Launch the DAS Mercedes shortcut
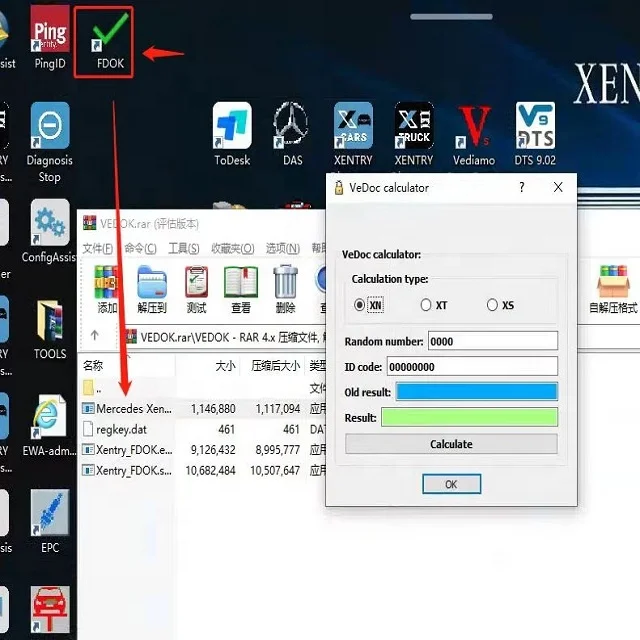 tap(292, 135)
